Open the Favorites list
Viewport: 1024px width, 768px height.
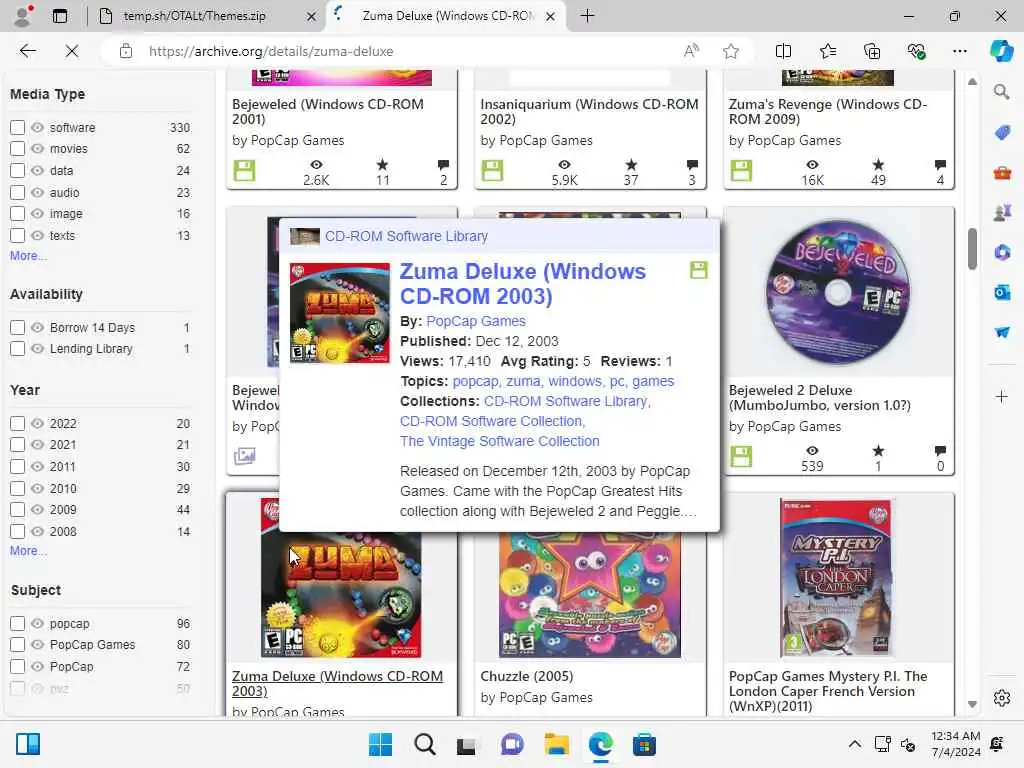[x=827, y=51]
